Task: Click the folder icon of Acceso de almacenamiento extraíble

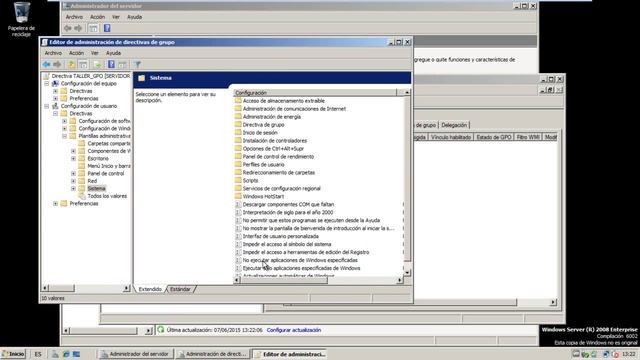Action: point(238,100)
